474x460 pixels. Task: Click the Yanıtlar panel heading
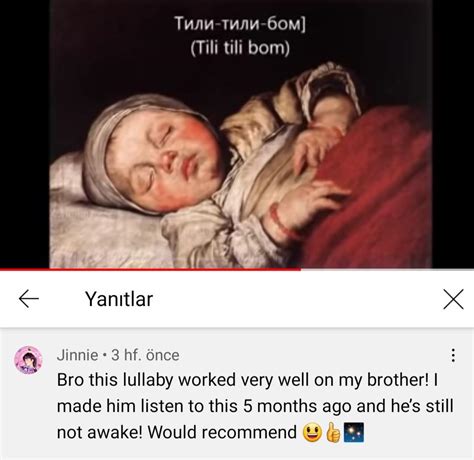pyautogui.click(x=119, y=299)
